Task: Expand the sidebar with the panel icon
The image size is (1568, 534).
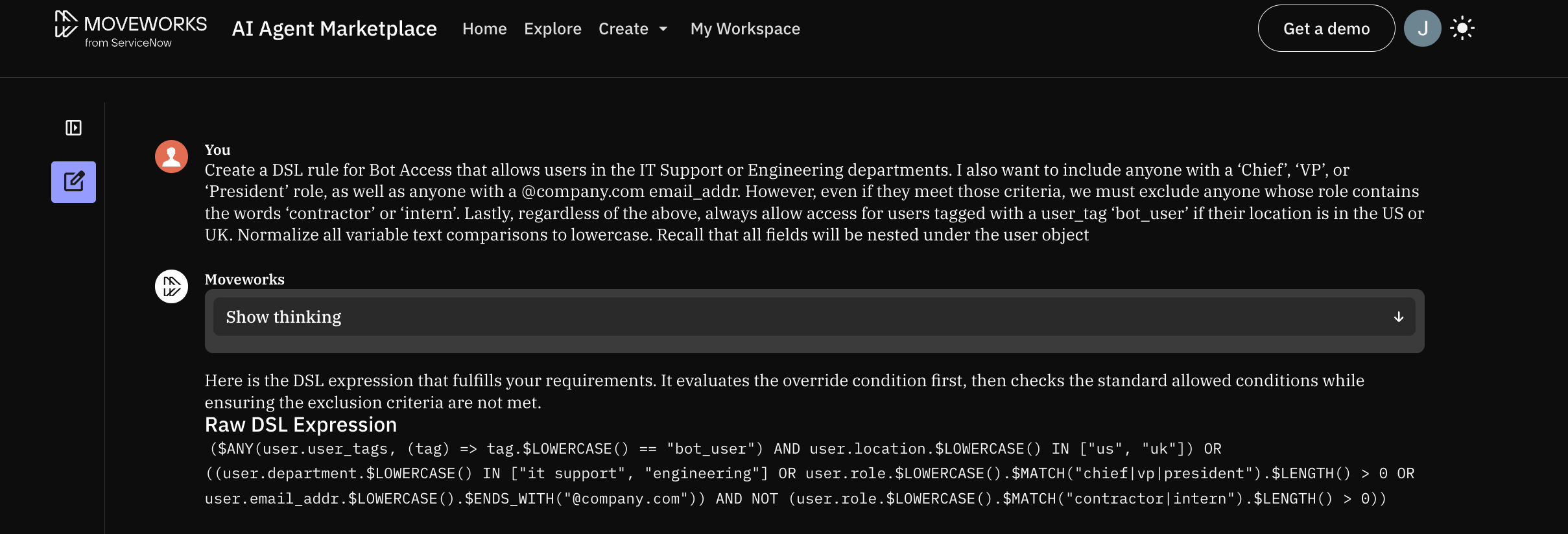Action: pyautogui.click(x=73, y=128)
